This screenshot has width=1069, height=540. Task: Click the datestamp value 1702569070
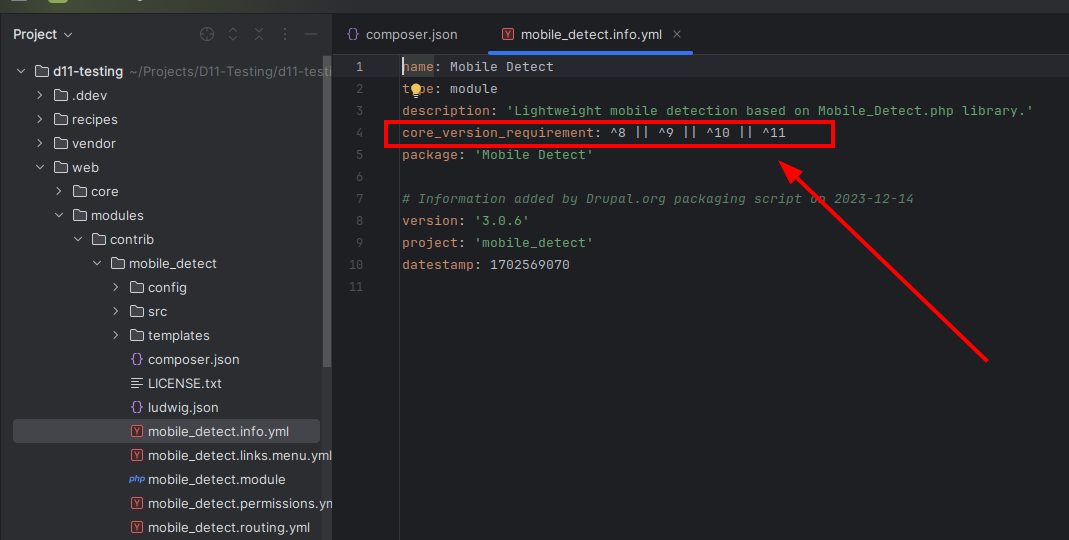tap(530, 265)
